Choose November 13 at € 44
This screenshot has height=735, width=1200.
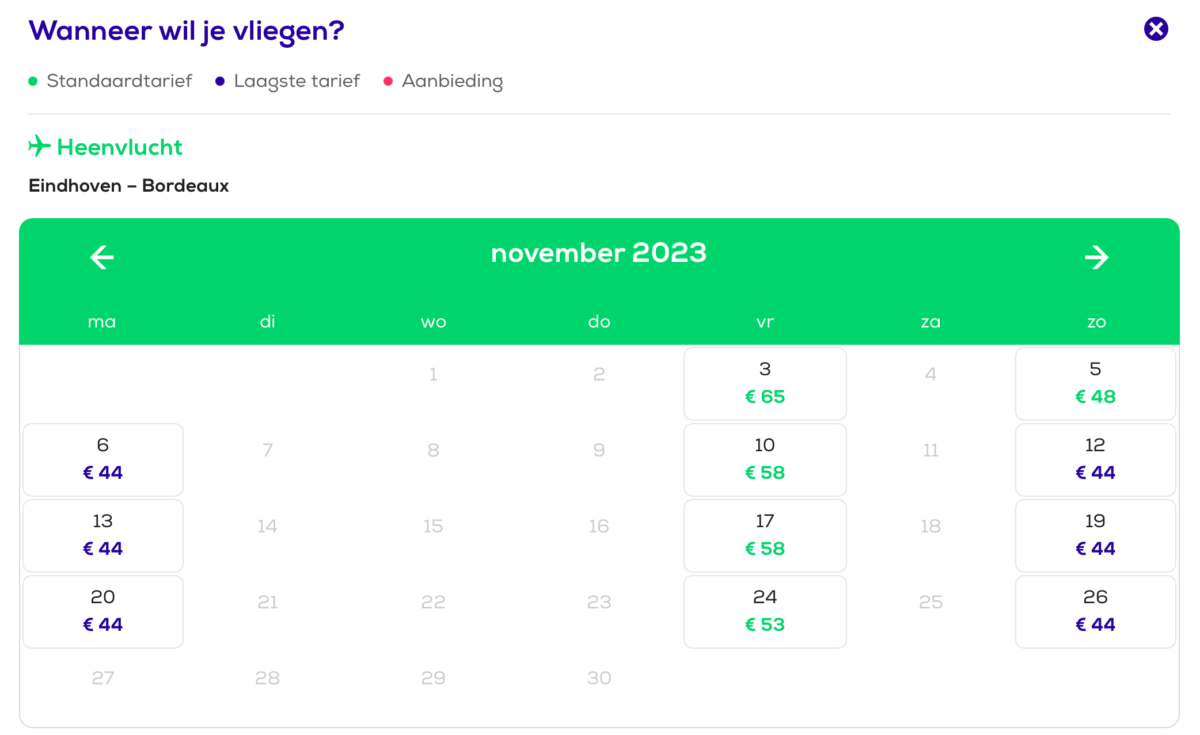pos(103,535)
